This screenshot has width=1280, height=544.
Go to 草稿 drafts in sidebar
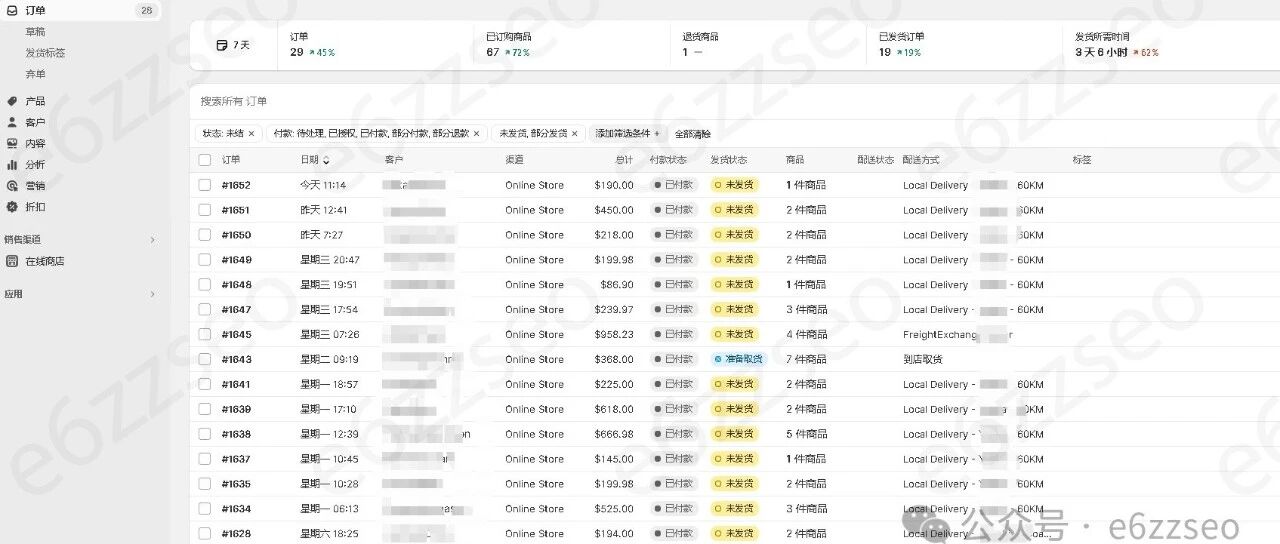(x=35, y=32)
